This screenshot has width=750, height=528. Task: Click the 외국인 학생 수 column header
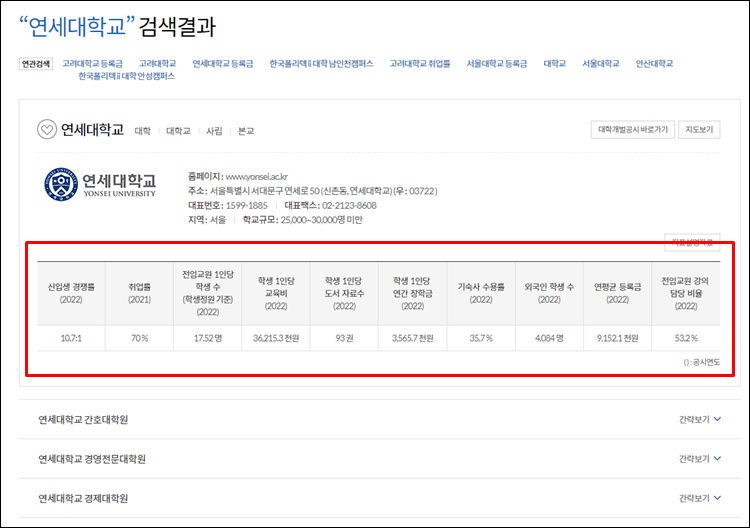[x=549, y=293]
